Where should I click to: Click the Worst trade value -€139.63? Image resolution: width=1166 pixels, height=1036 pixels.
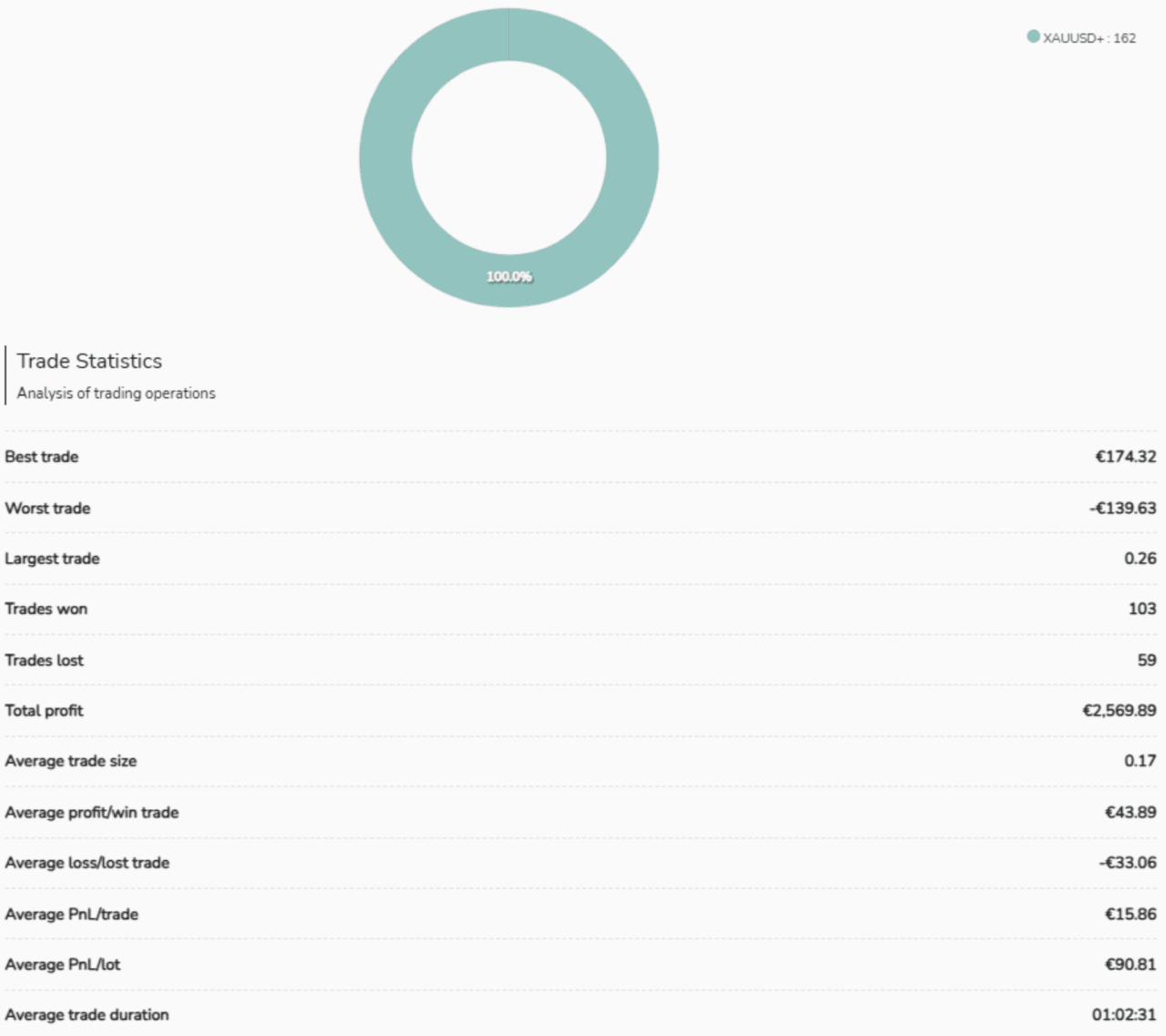coord(1123,508)
